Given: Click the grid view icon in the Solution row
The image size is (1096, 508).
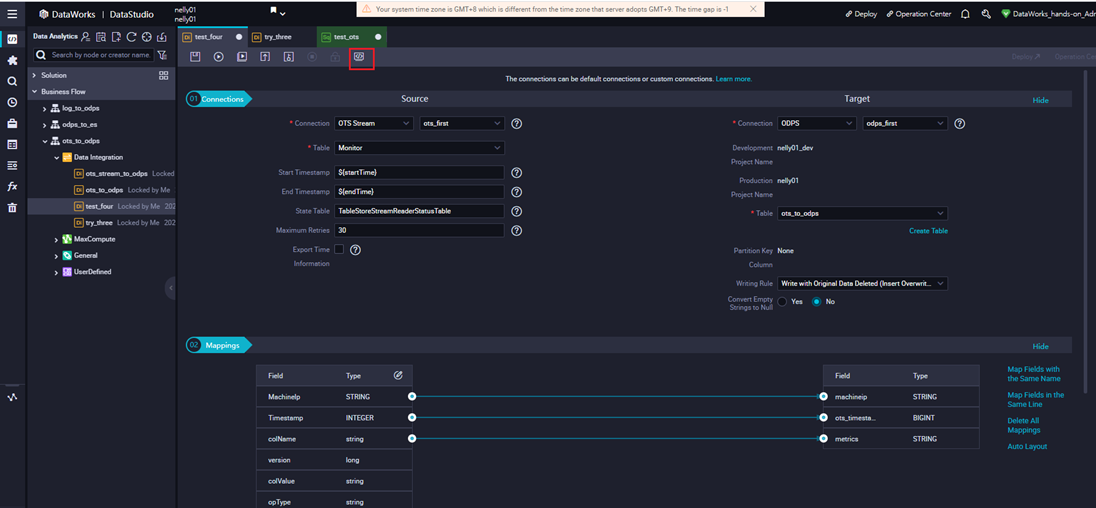Looking at the screenshot, I should point(164,75).
